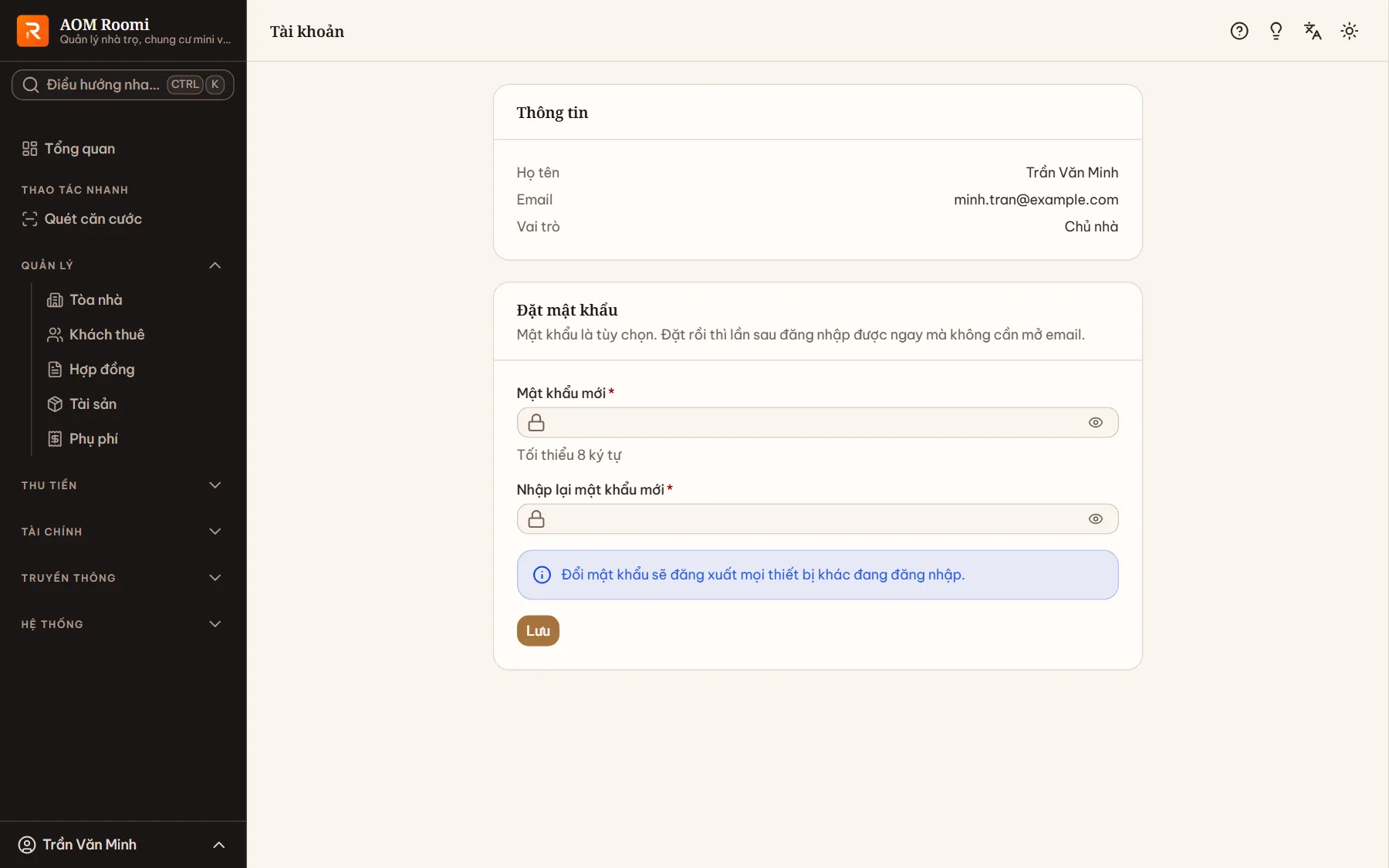Click the AOM Roomi logo icon
This screenshot has width=1389, height=868.
click(32, 31)
